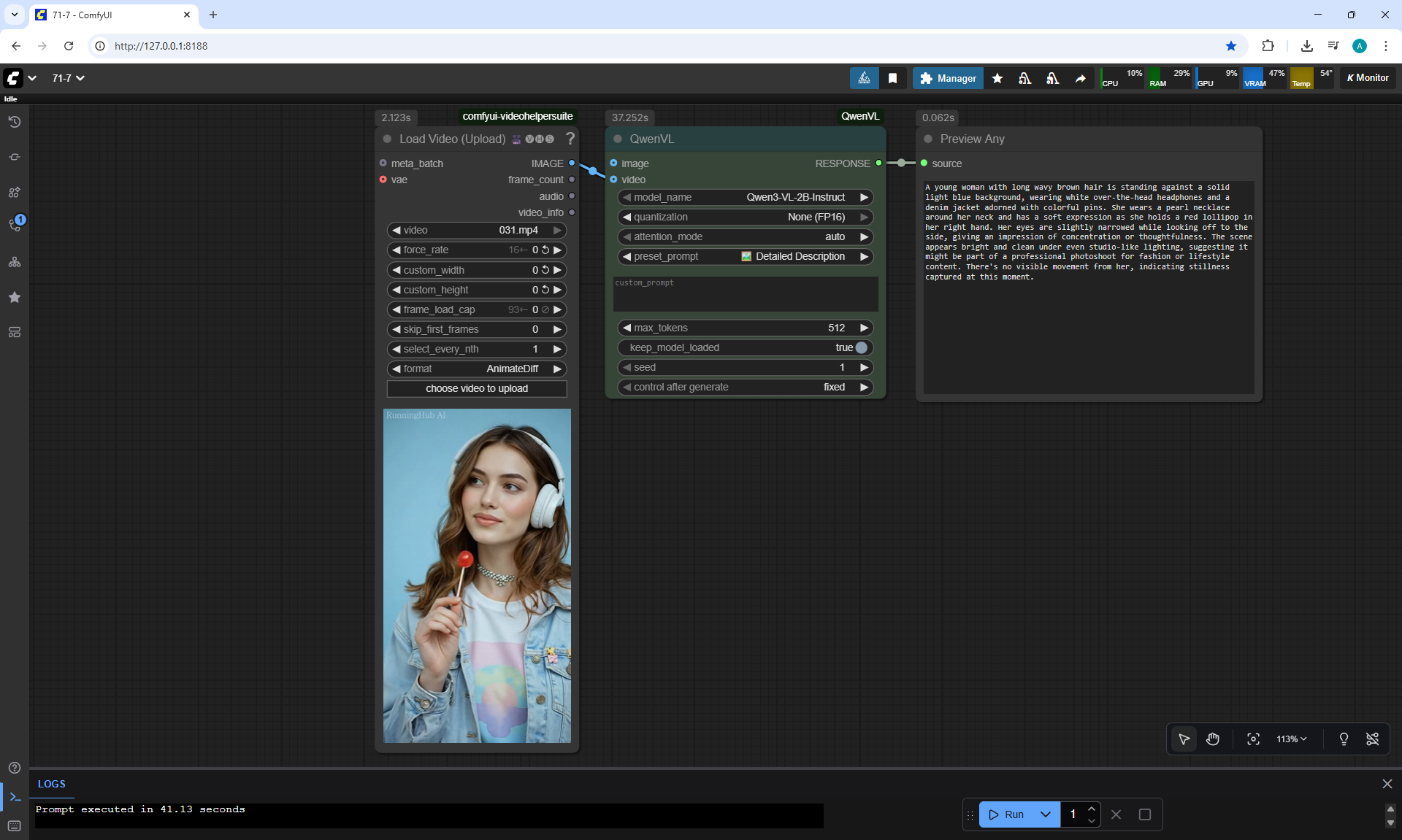The width and height of the screenshot is (1402, 840).
Task: Open the 113% zoom level dropdown
Action: click(x=1291, y=739)
